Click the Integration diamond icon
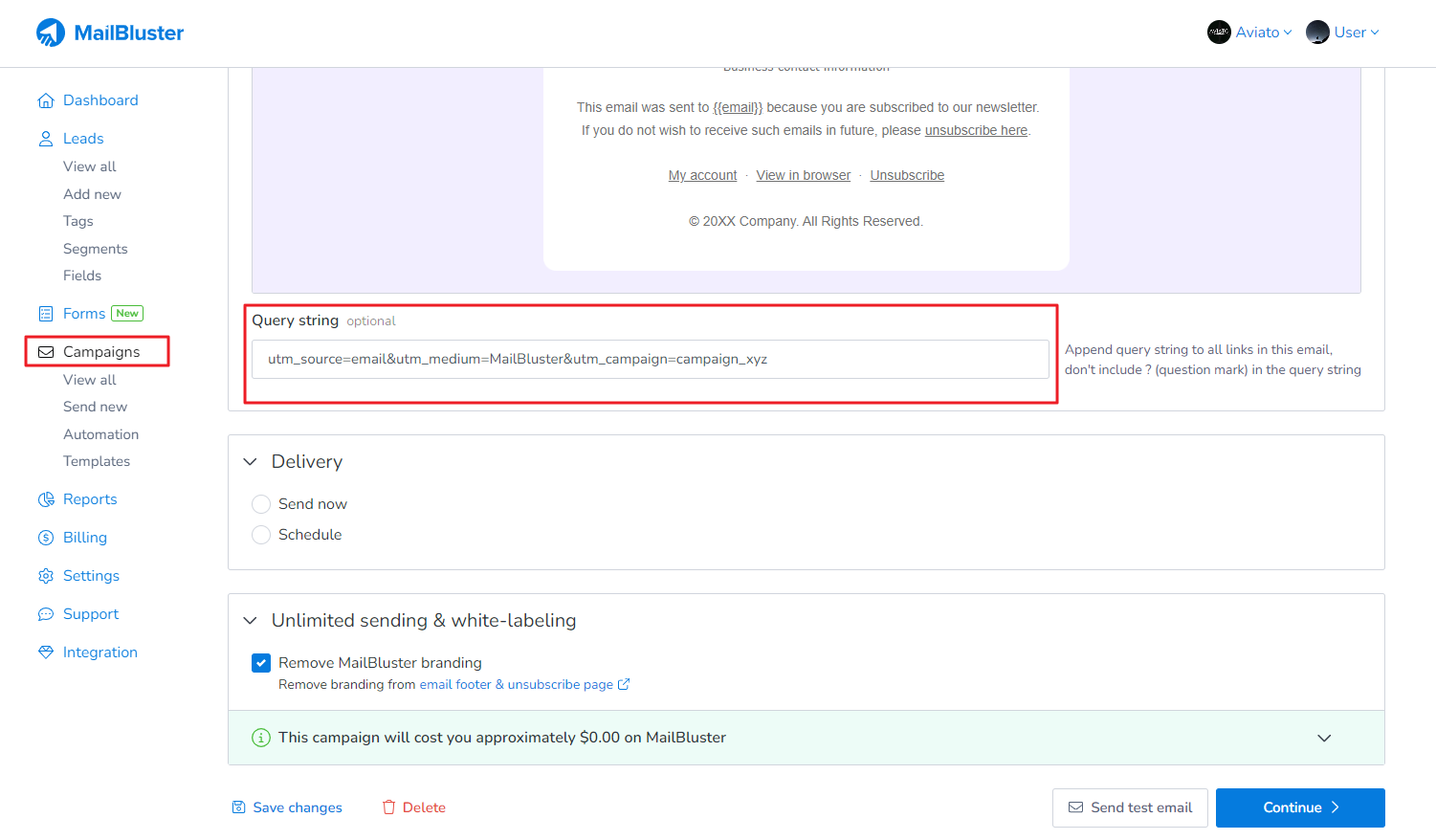1436x840 pixels. click(x=46, y=652)
